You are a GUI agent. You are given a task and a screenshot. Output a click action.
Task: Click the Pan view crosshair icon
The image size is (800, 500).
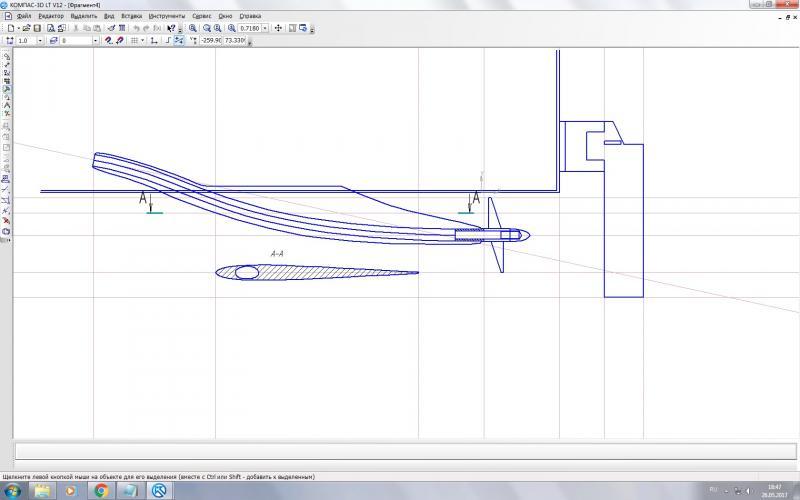point(278,28)
